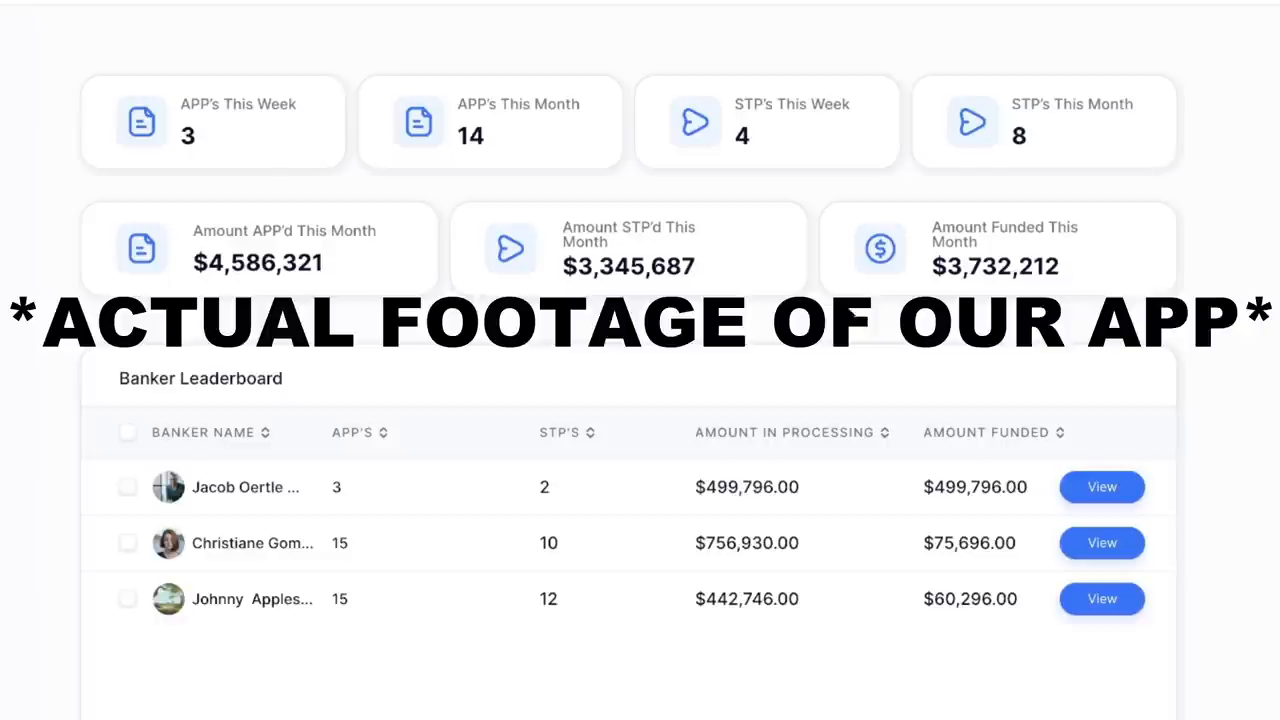Click the $4,586,321 amount value
This screenshot has height=720, width=1280.
pyautogui.click(x=258, y=263)
